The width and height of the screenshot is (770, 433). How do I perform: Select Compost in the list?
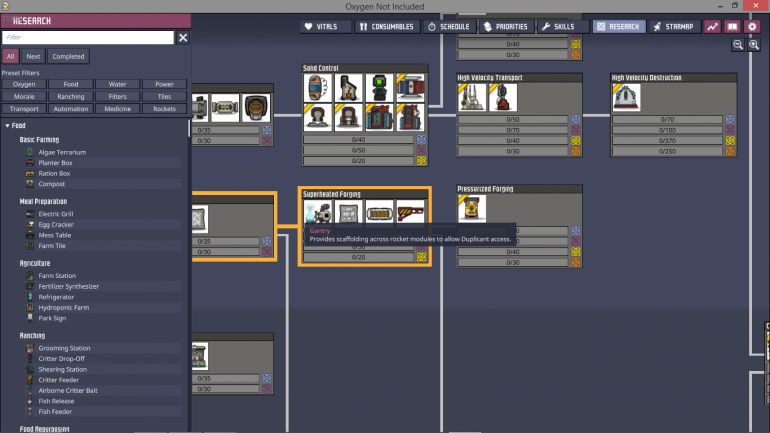[x=103, y=184]
